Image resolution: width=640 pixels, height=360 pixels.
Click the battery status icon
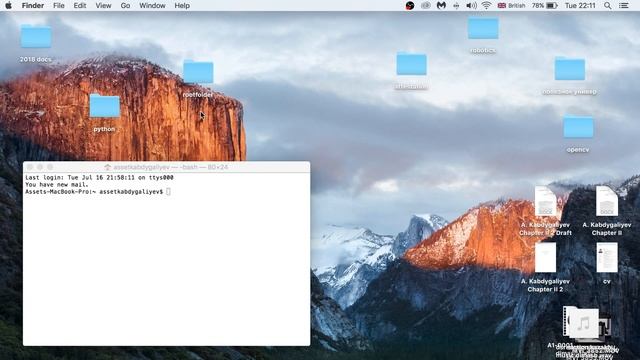click(x=552, y=6)
